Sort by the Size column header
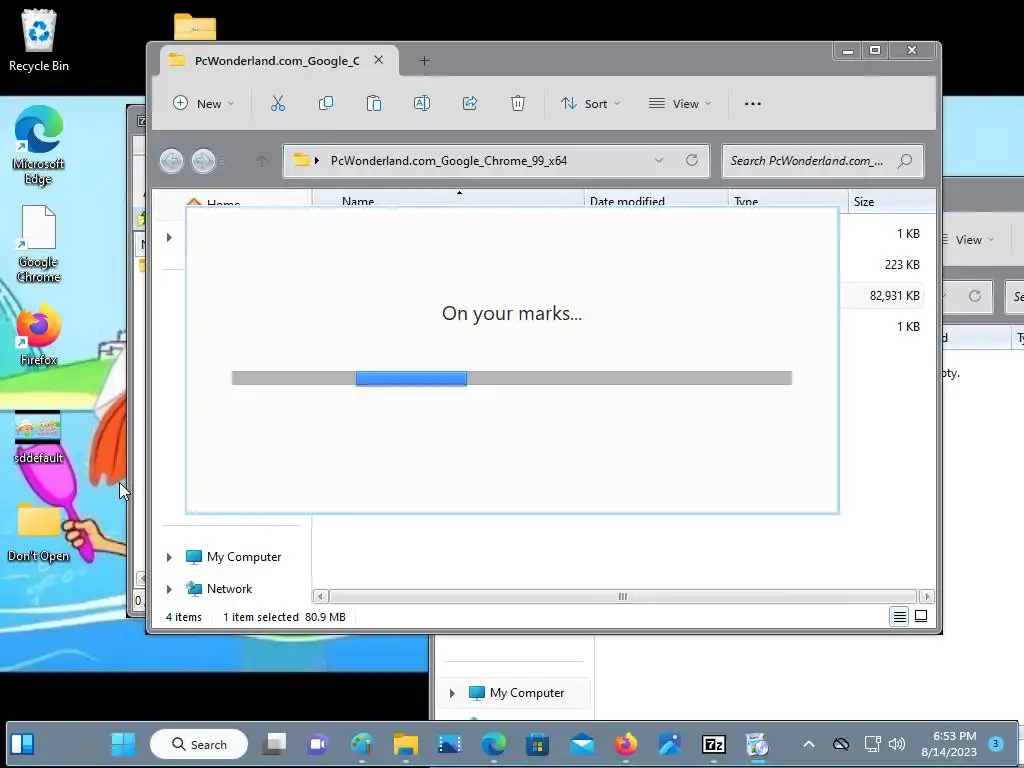 tap(891, 201)
